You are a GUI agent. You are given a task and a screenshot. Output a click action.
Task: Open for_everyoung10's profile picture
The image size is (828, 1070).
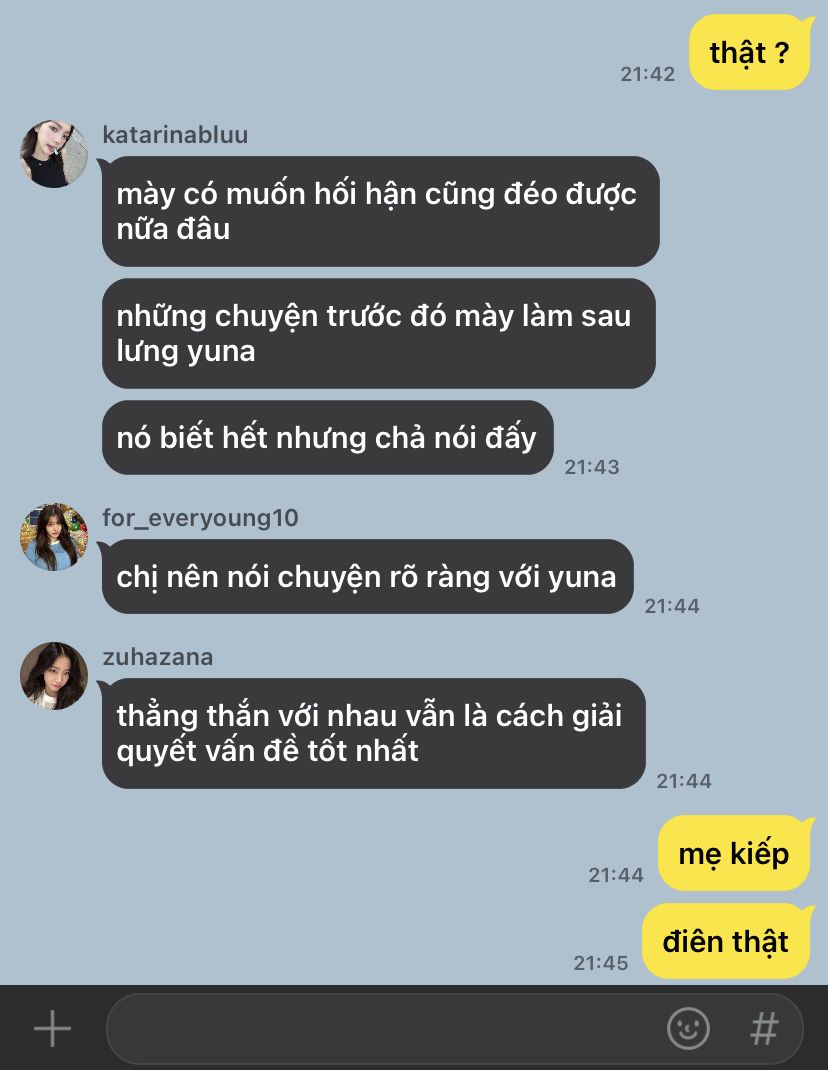[54, 537]
